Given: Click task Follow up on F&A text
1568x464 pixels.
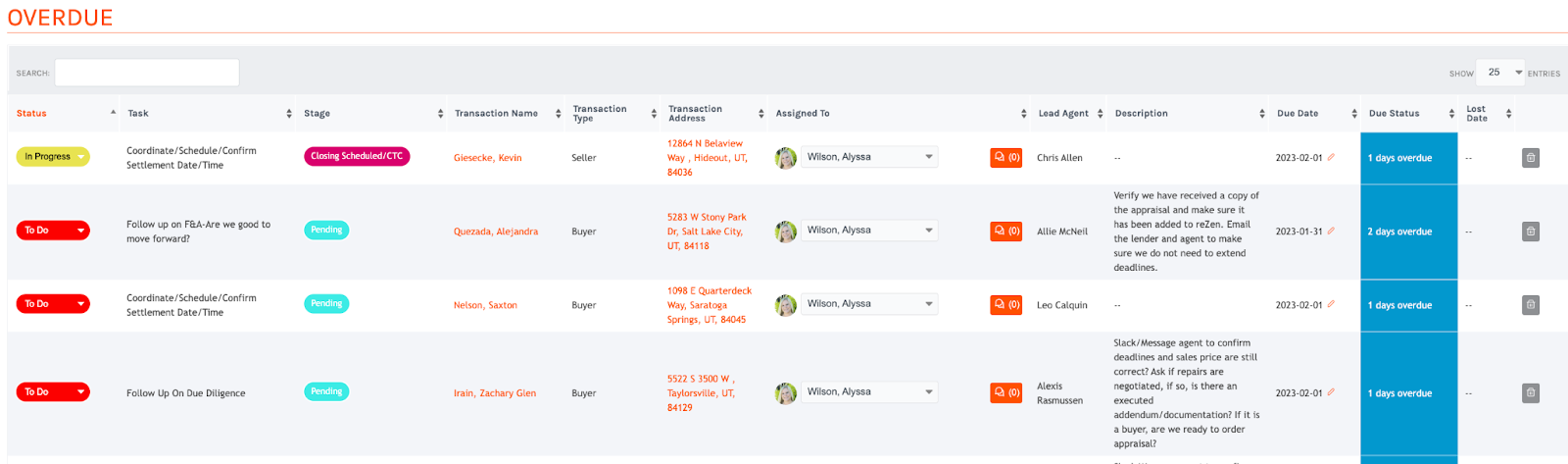Looking at the screenshot, I should tap(198, 232).
